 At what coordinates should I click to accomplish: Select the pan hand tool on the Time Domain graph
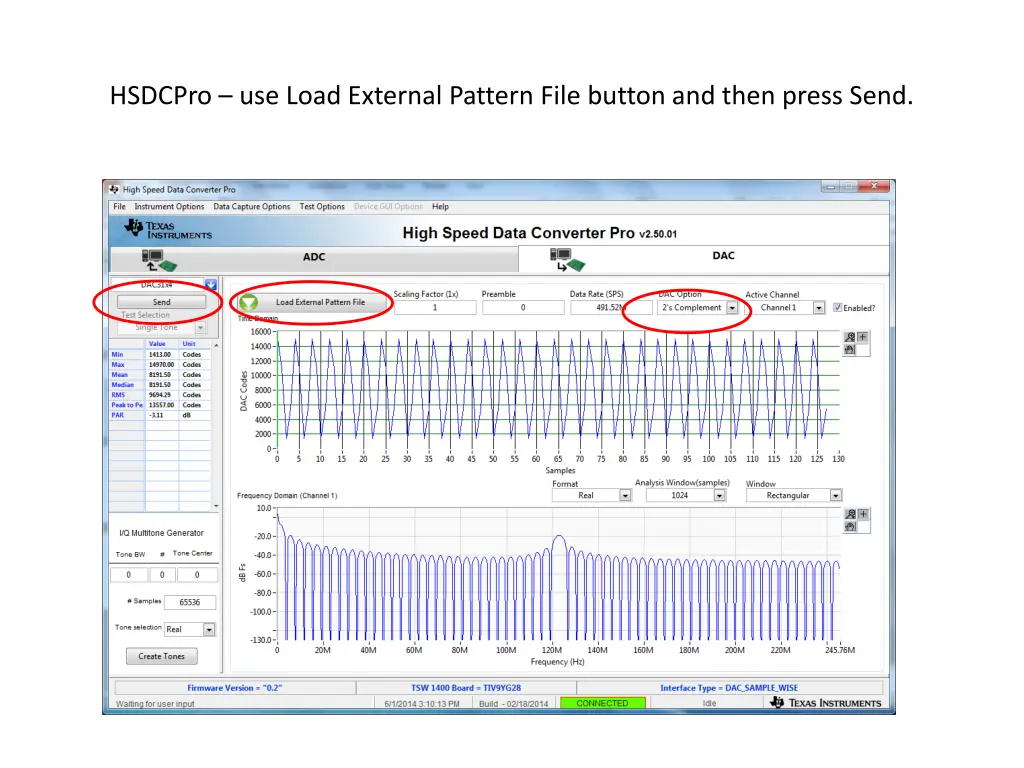pyautogui.click(x=849, y=349)
